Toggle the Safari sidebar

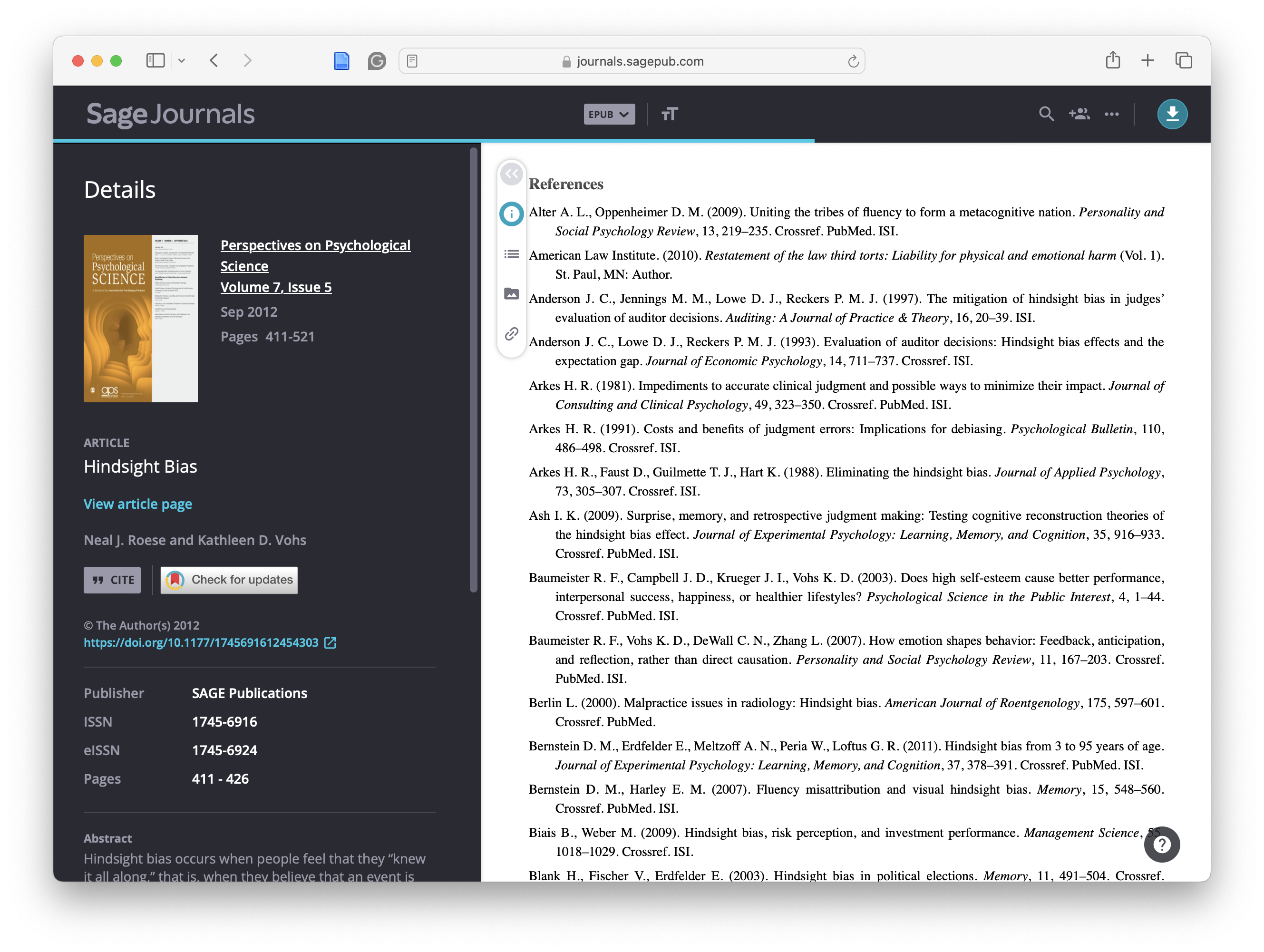156,60
